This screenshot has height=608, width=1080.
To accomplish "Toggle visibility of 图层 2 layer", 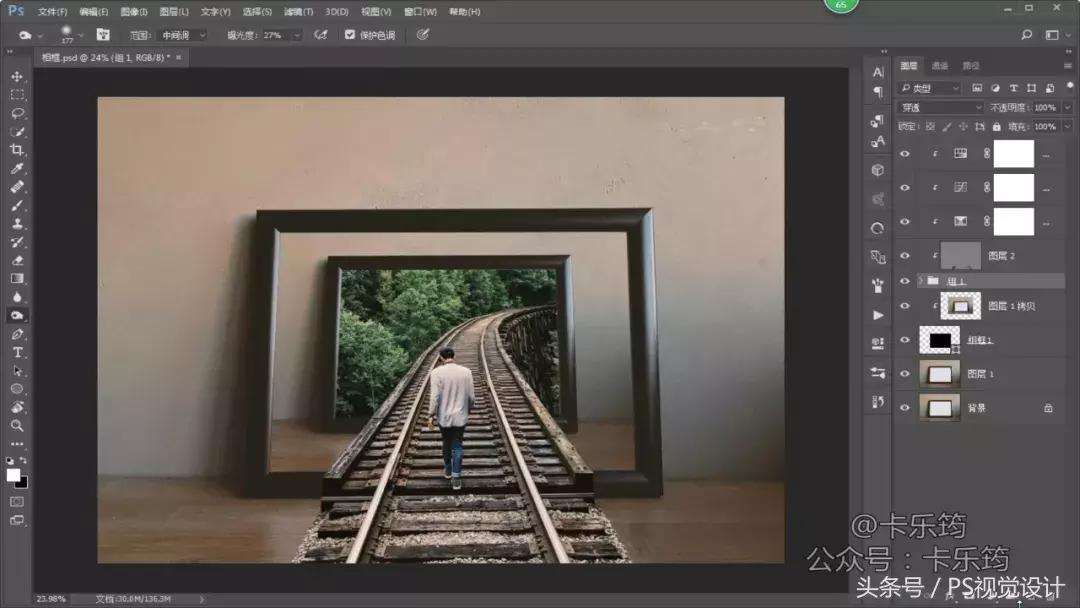I will pyautogui.click(x=905, y=256).
